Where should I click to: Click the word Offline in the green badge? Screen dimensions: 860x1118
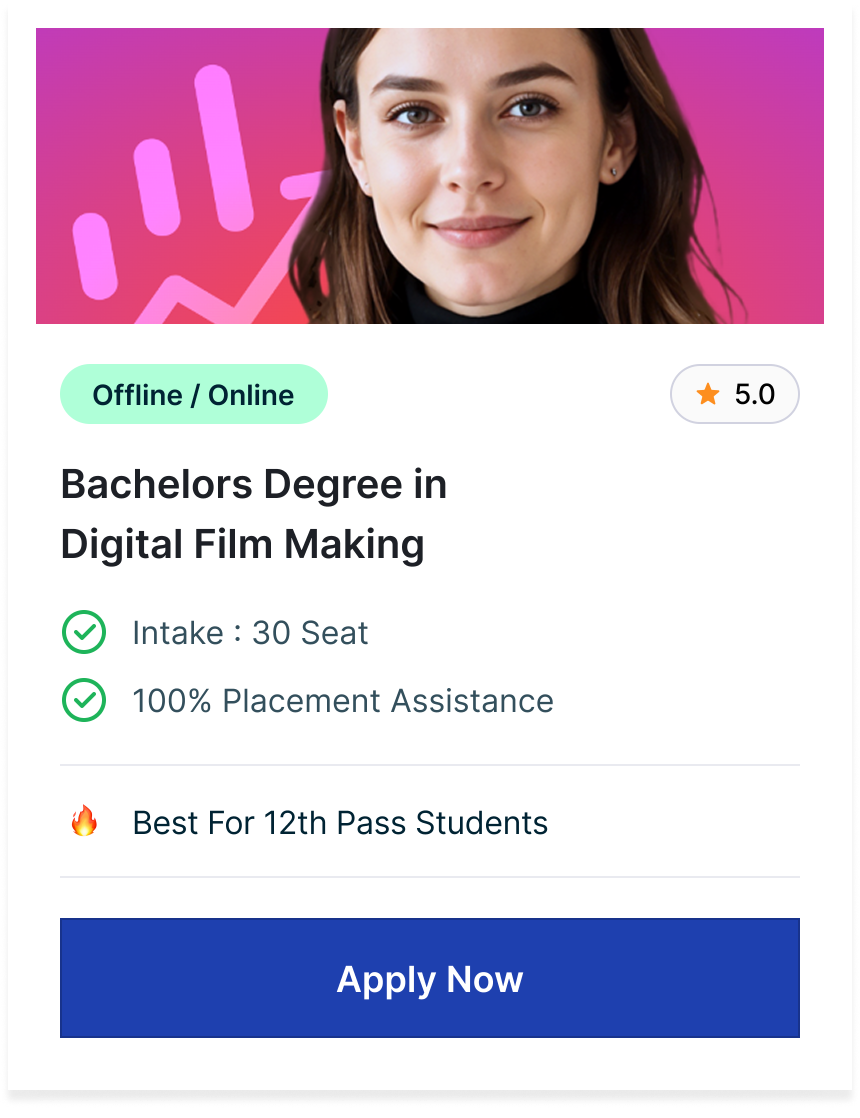[x=137, y=395]
